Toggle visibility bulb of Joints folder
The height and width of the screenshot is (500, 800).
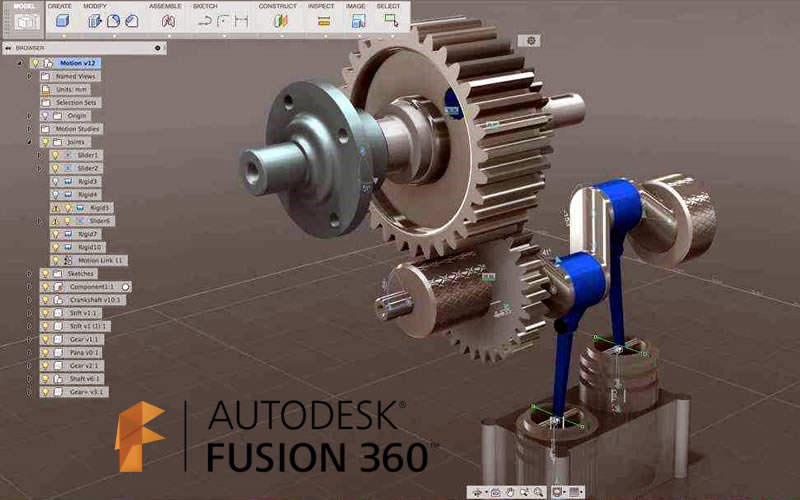point(45,142)
